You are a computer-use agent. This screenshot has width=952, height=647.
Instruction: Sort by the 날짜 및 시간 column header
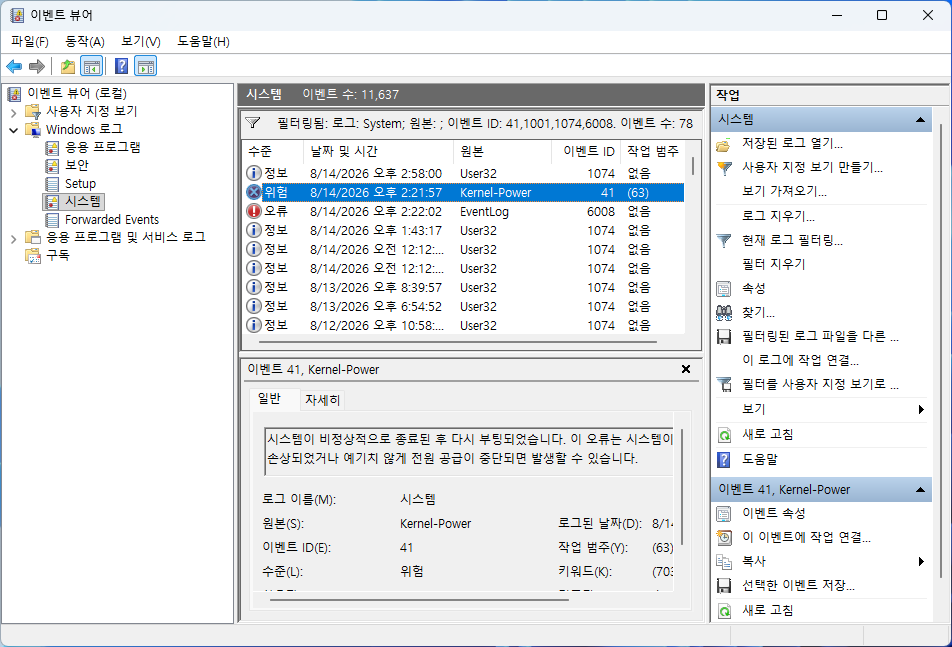pyautogui.click(x=378, y=151)
